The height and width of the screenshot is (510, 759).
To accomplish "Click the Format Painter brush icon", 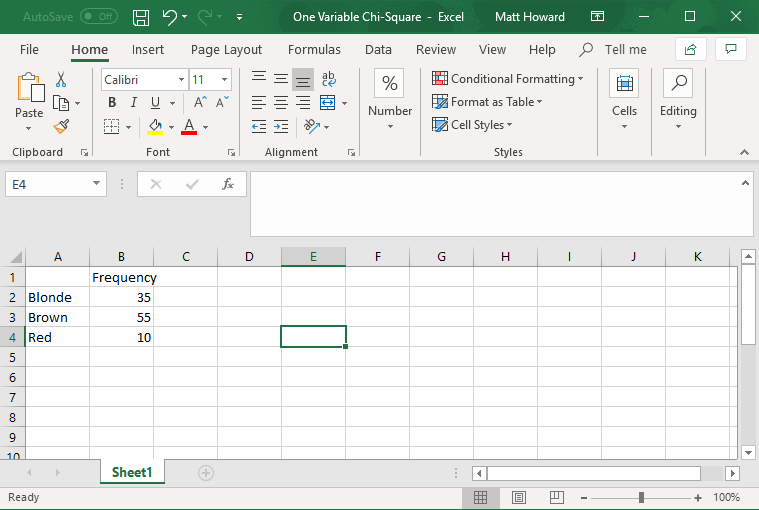I will (62, 126).
